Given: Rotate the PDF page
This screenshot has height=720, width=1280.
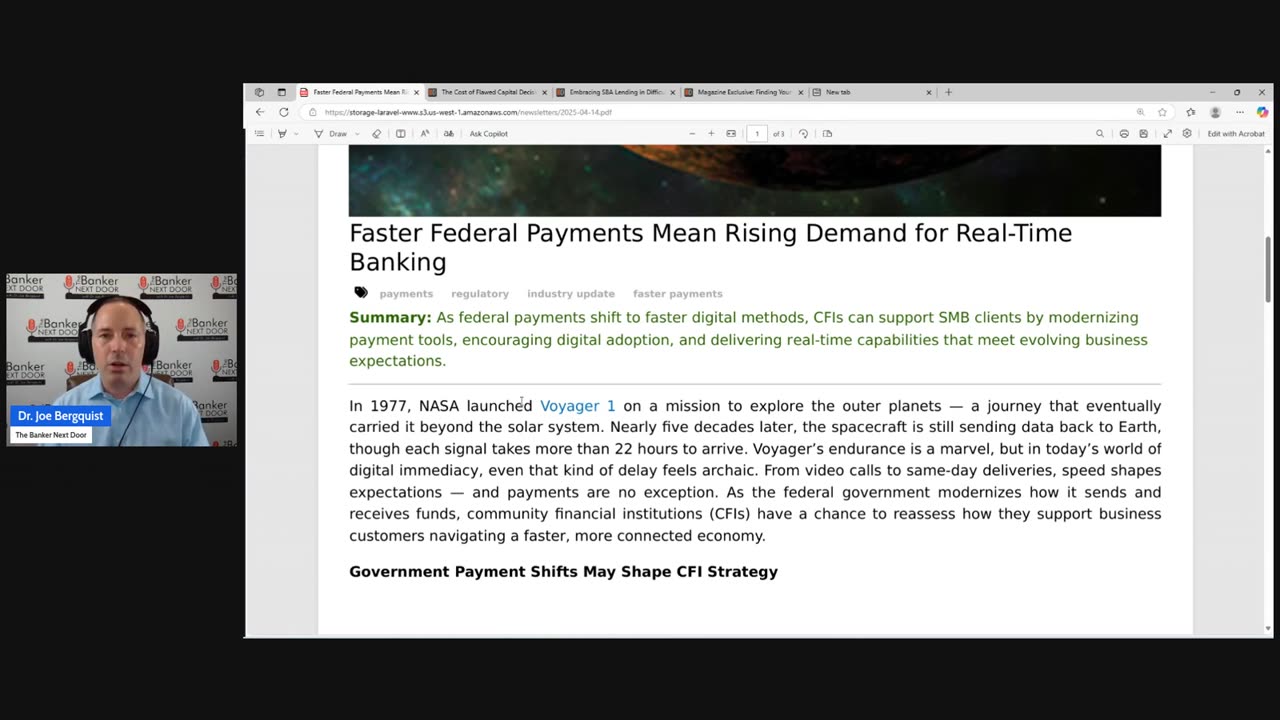Looking at the screenshot, I should 803,133.
